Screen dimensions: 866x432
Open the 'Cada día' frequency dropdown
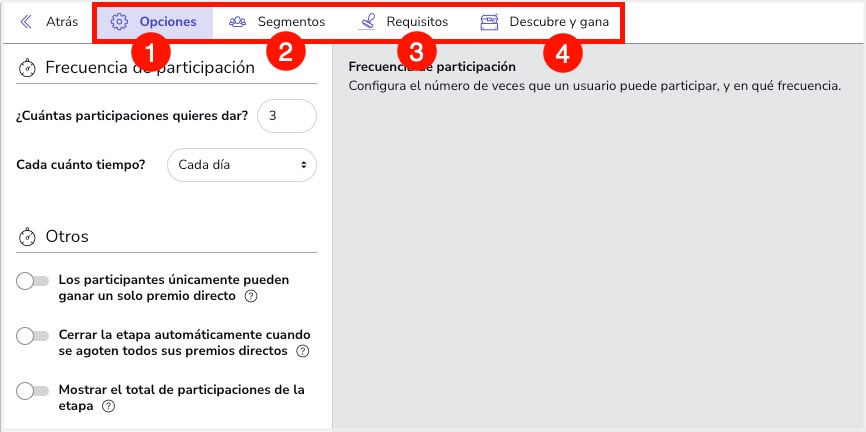point(241,165)
